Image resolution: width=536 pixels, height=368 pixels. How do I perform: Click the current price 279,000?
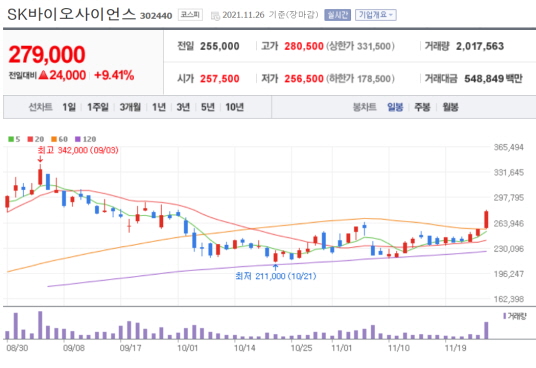pos(47,55)
